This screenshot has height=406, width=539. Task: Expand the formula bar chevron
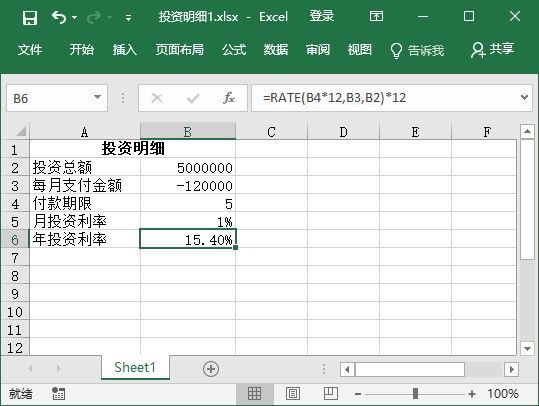coord(524,98)
